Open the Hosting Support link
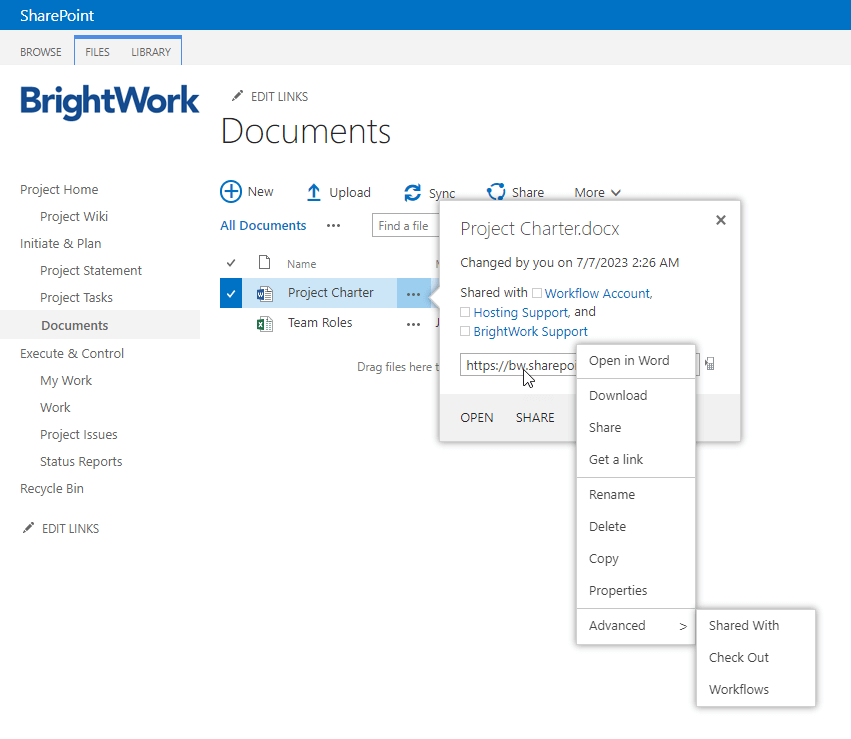 click(520, 313)
